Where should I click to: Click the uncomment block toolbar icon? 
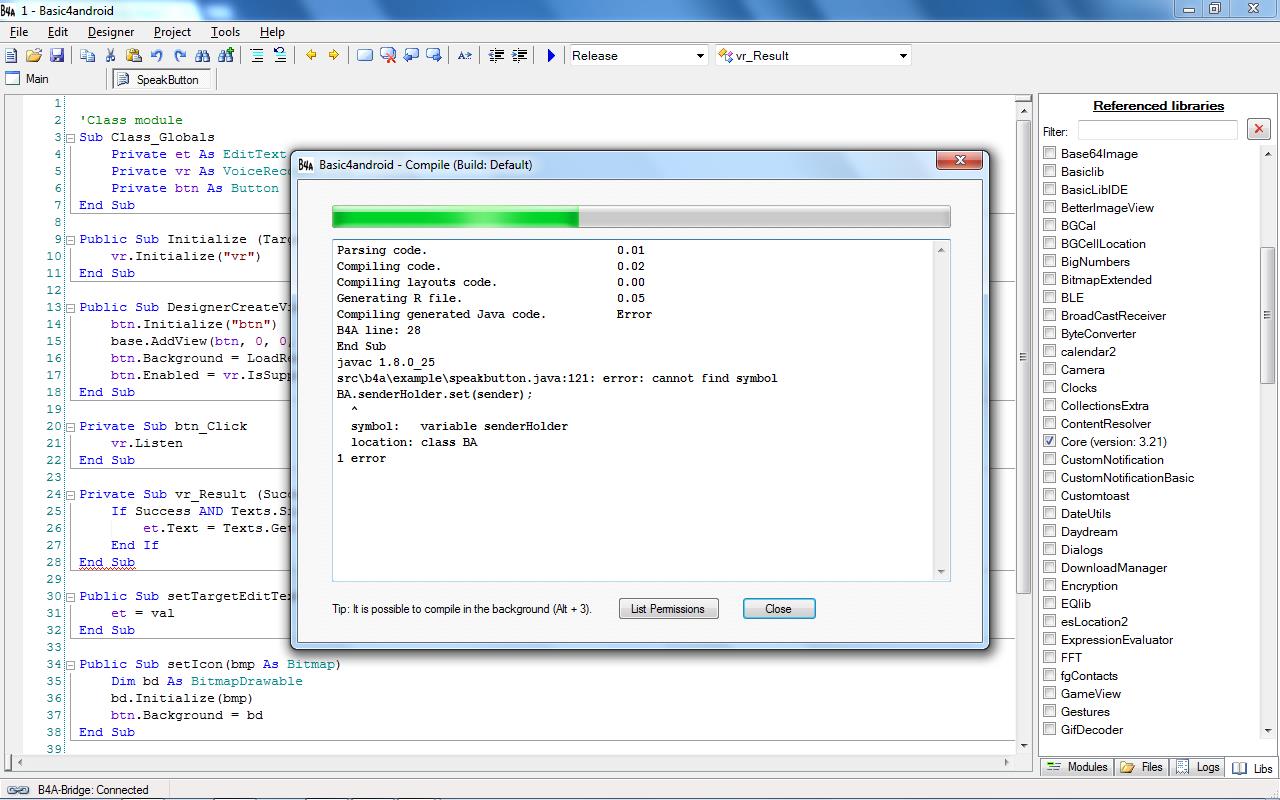pos(280,56)
